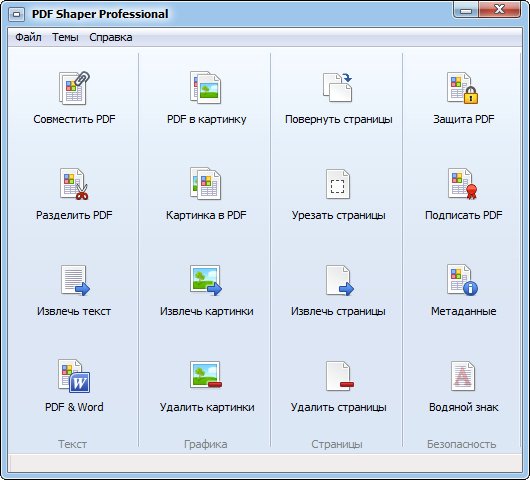Open the Совместить PDF merge tool
This screenshot has width=530, height=480.
tap(74, 97)
